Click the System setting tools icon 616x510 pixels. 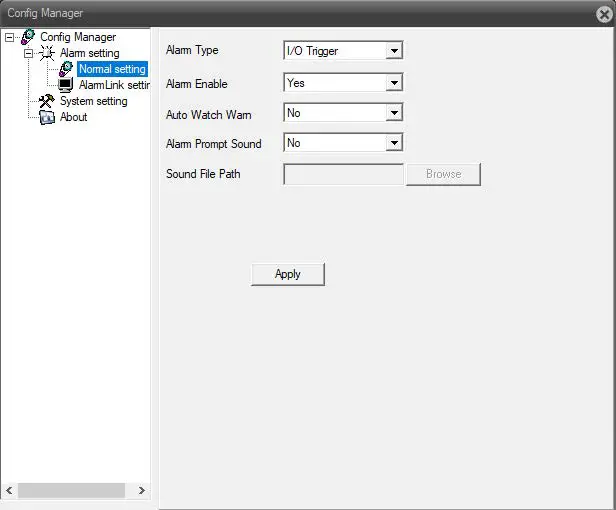point(47,101)
